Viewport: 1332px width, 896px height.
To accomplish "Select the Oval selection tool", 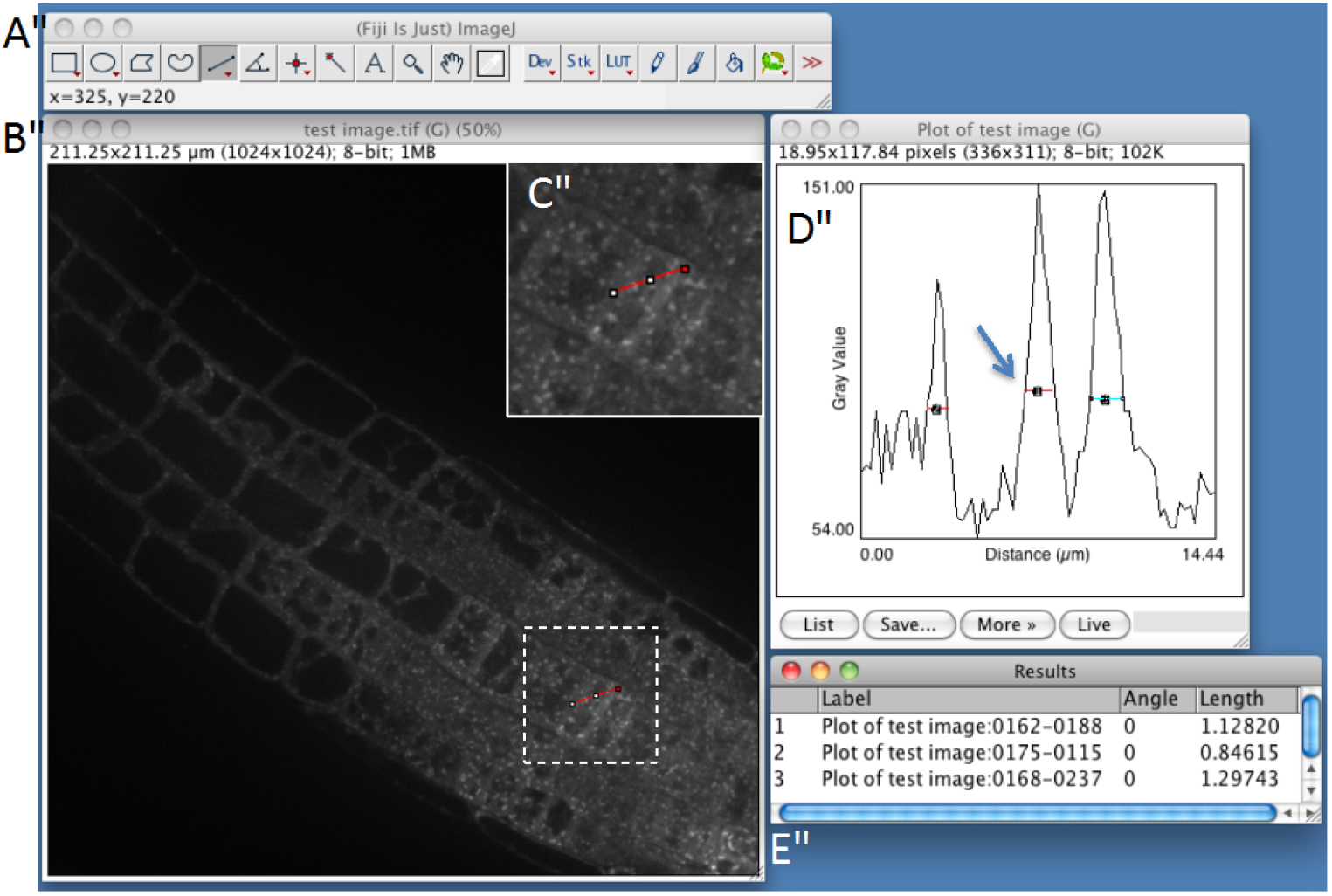I will point(104,63).
